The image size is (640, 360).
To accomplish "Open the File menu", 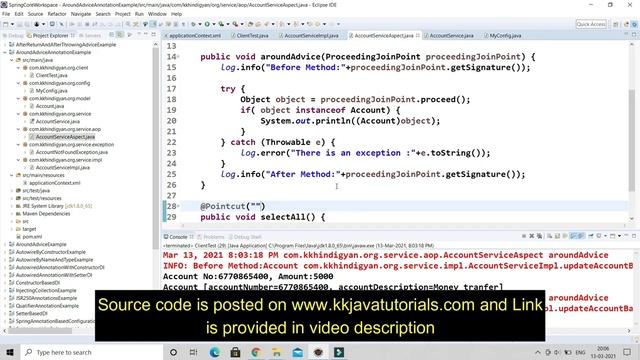I will point(6,14).
